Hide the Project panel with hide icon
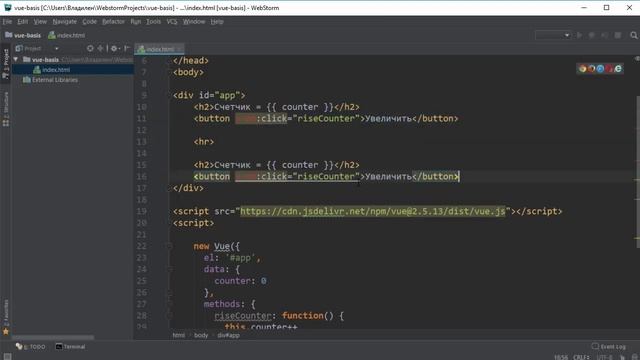The image size is (640, 360). coord(127,49)
